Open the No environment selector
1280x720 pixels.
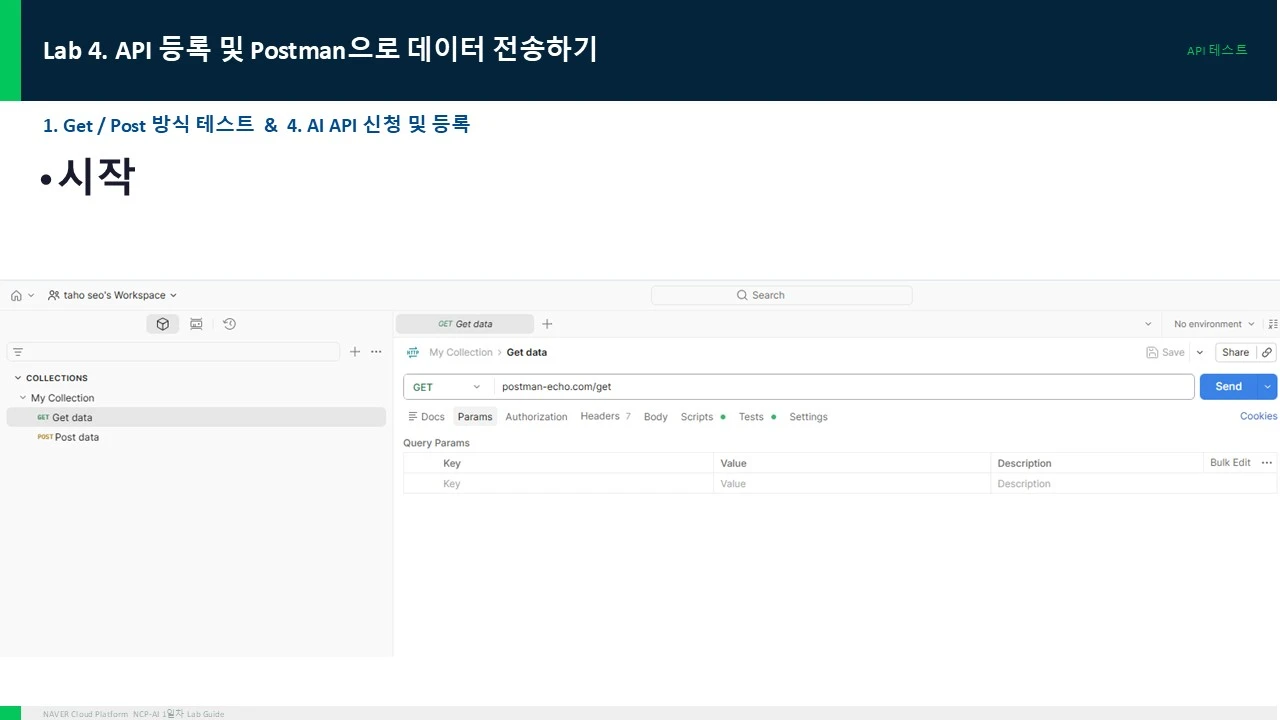pyautogui.click(x=1214, y=324)
